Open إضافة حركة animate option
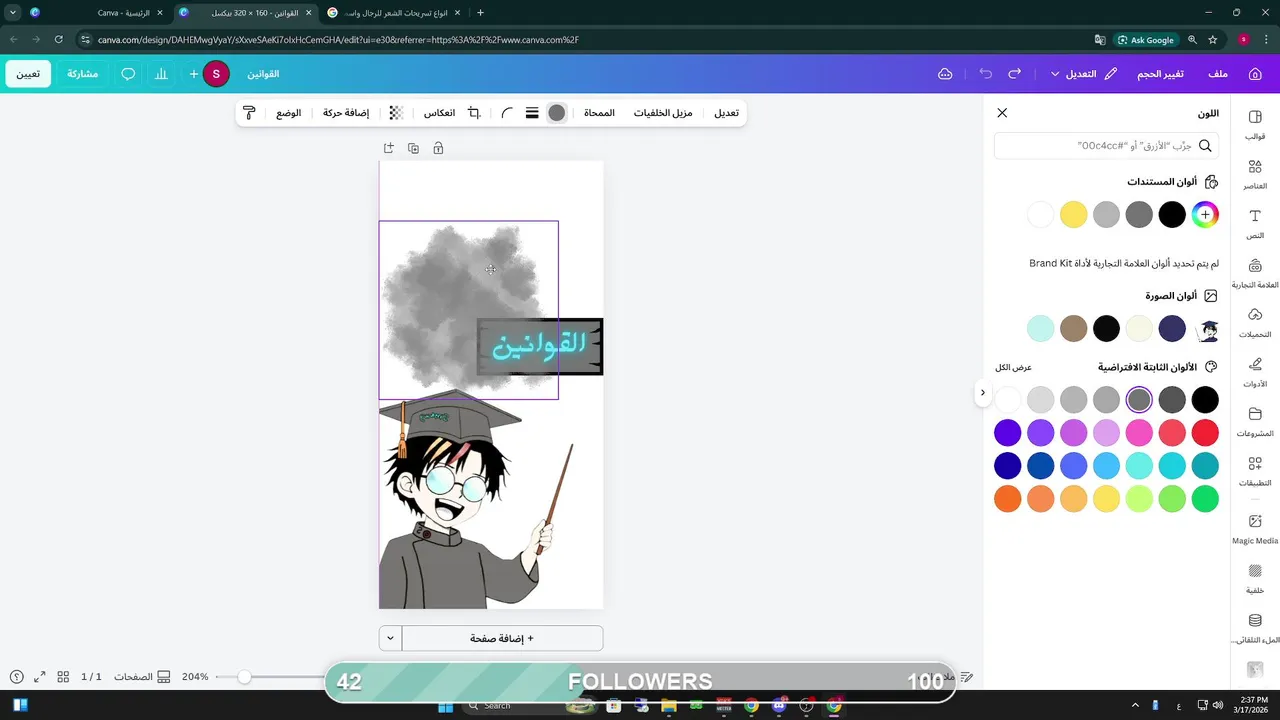Viewport: 1280px width, 720px height. click(346, 113)
